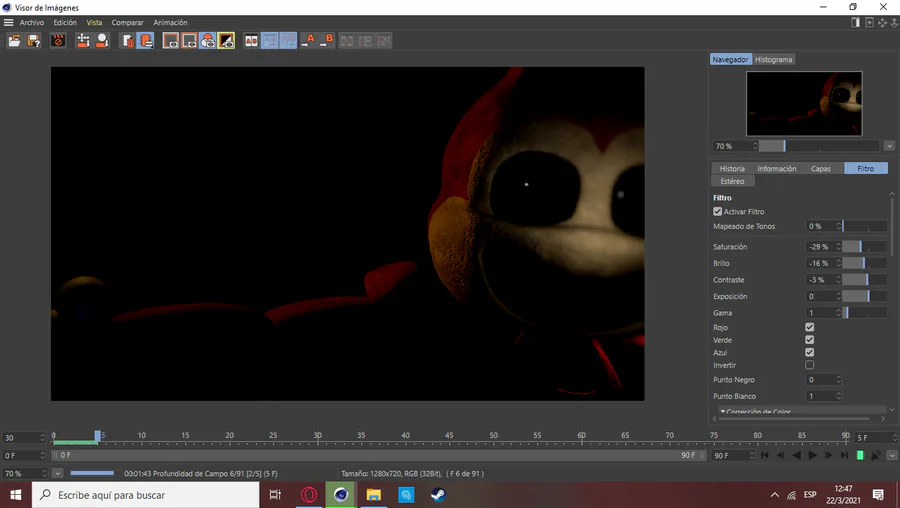Switch to the Información tab
Screen dimensions: 900x508
click(777, 169)
